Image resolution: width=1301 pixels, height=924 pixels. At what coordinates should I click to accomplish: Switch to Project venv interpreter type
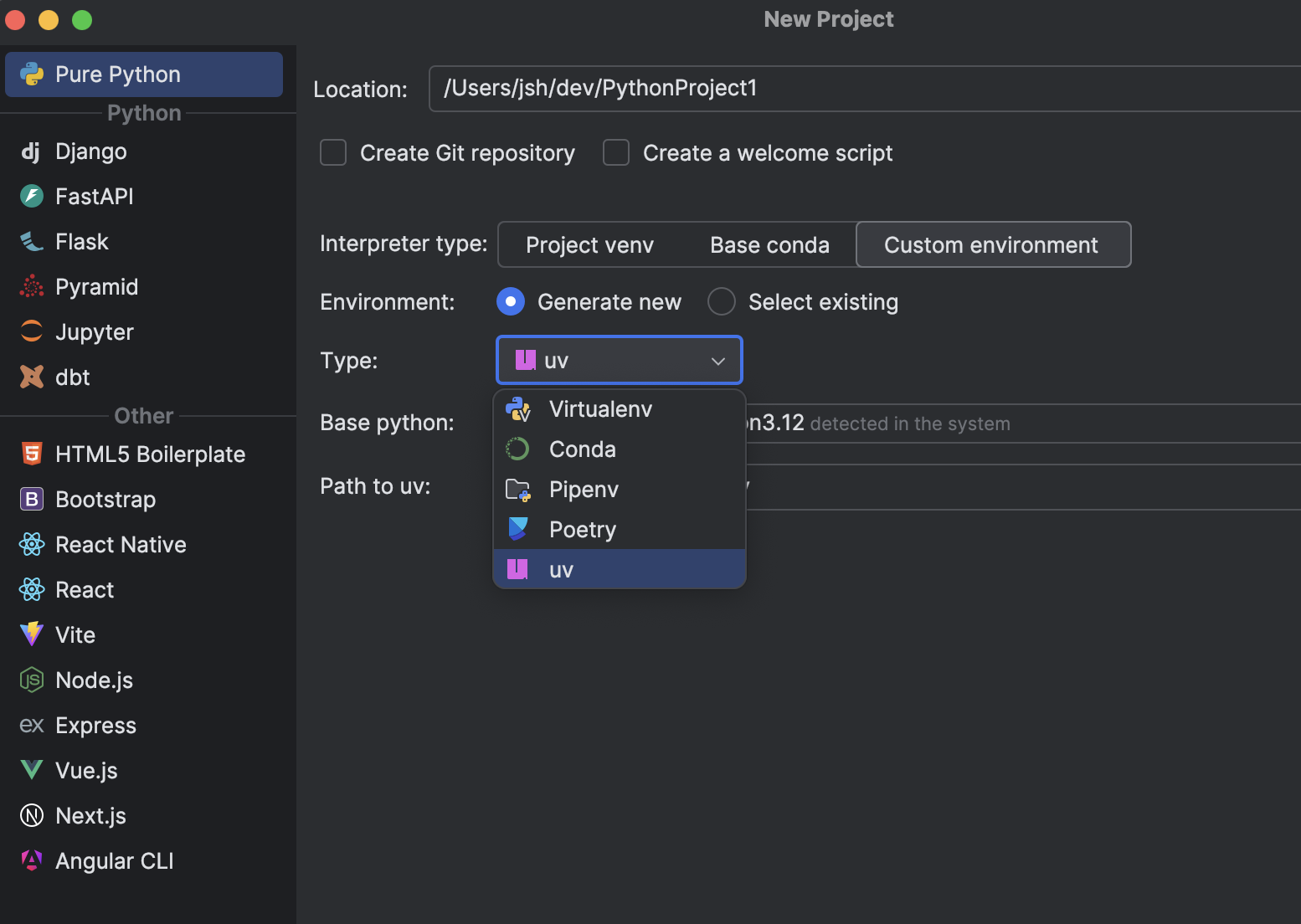[x=590, y=245]
